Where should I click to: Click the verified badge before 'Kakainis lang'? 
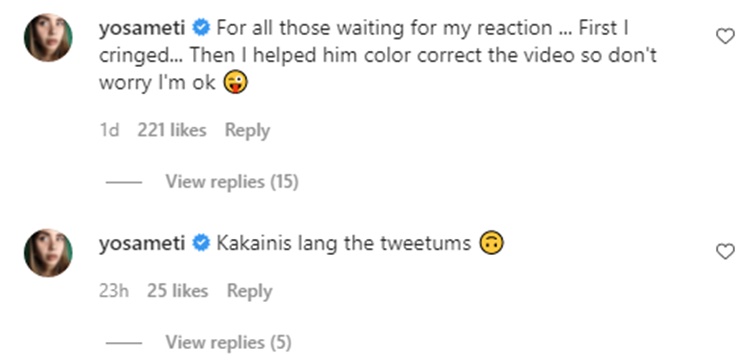(x=201, y=243)
